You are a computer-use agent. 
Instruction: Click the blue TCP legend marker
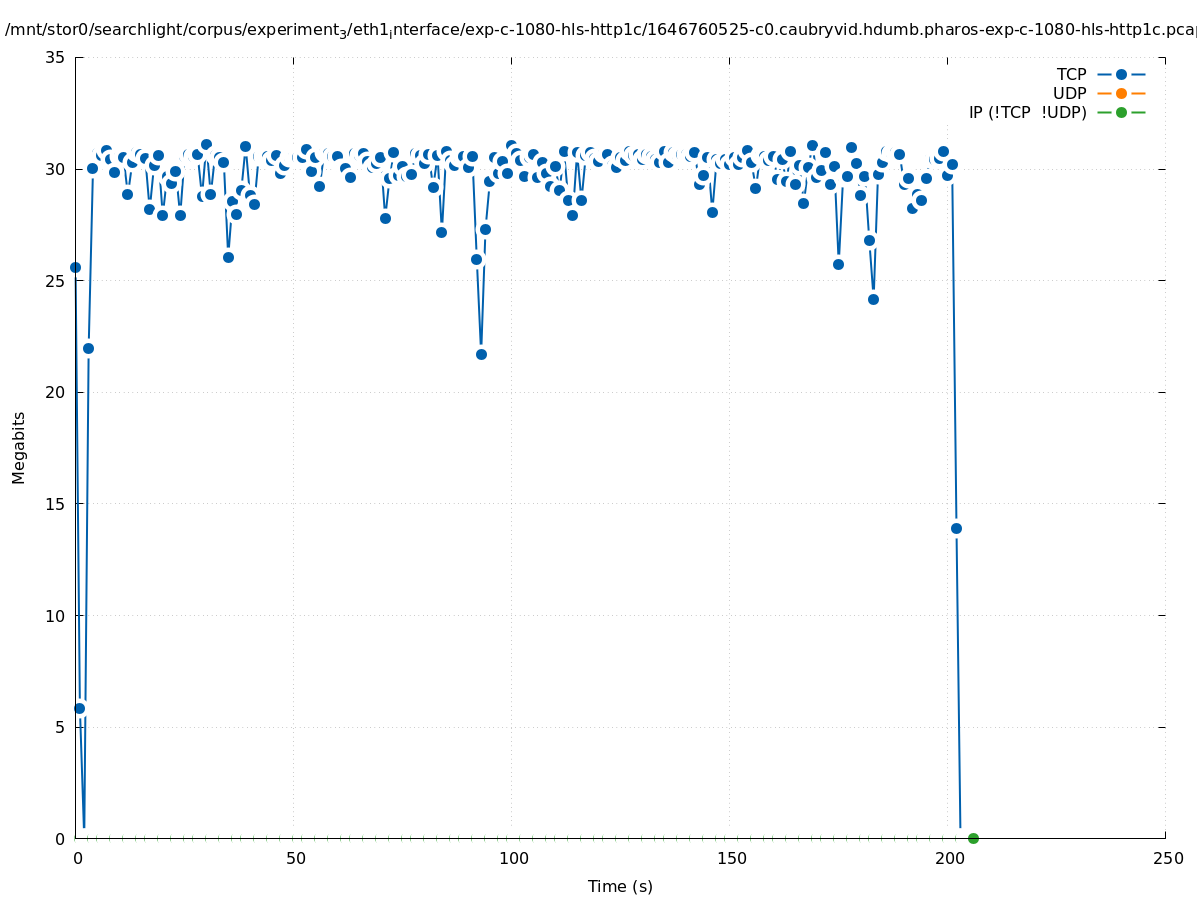point(1121,74)
